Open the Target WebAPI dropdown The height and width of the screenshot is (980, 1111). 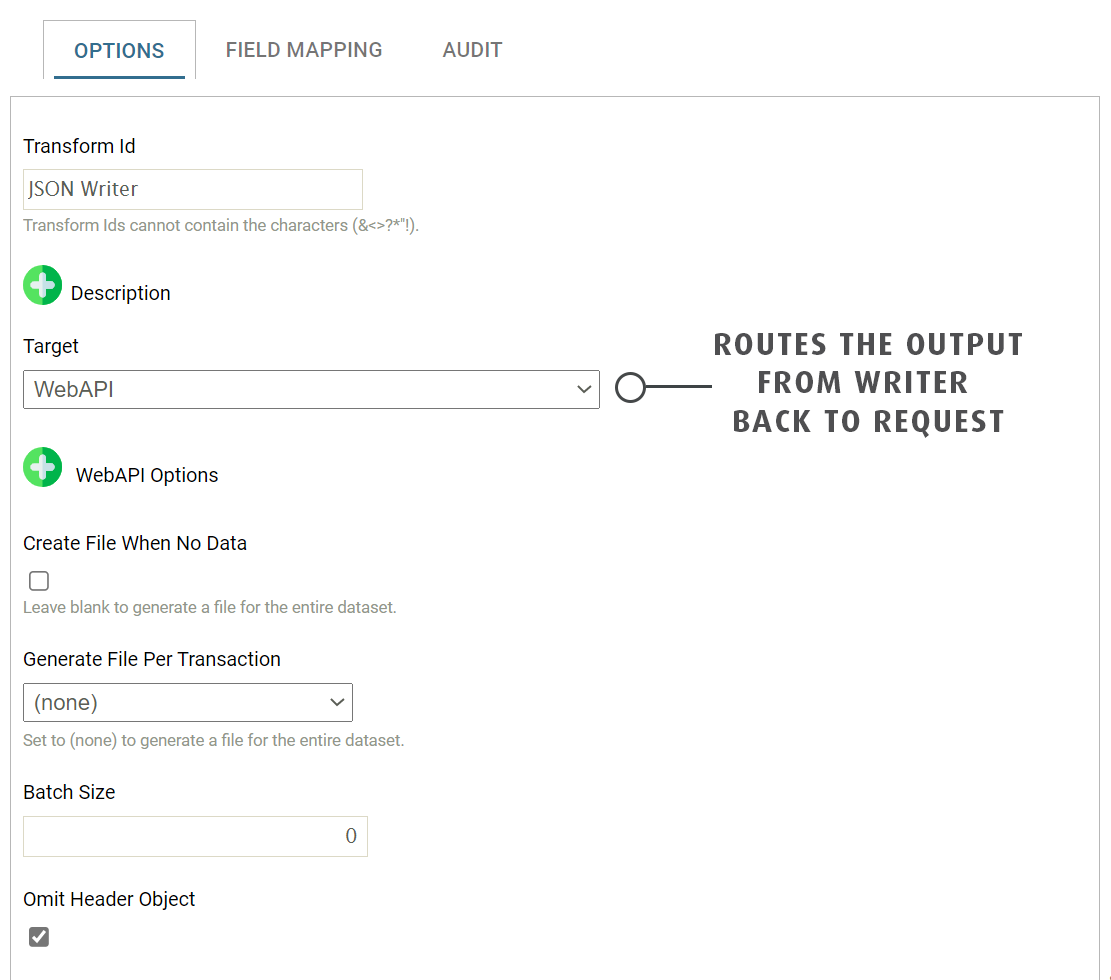(x=311, y=390)
